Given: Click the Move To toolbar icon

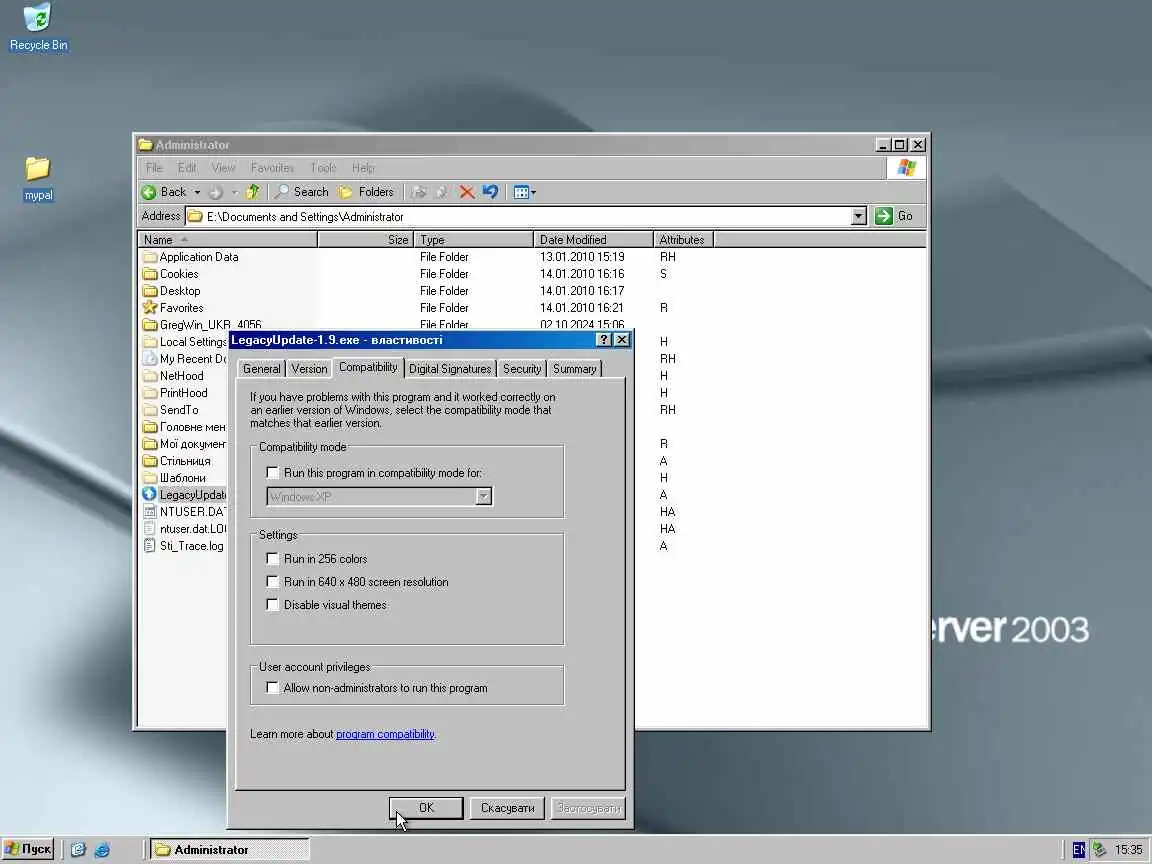Looking at the screenshot, I should [x=420, y=192].
